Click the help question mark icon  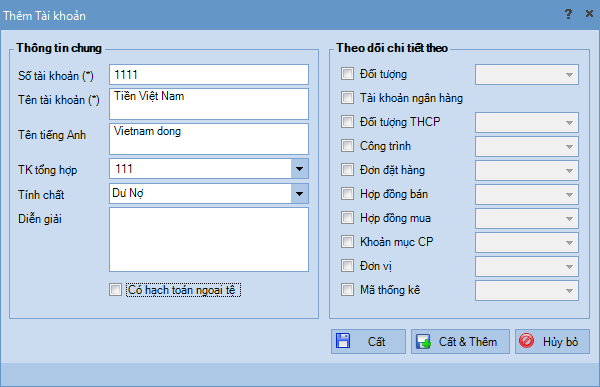pyautogui.click(x=568, y=14)
